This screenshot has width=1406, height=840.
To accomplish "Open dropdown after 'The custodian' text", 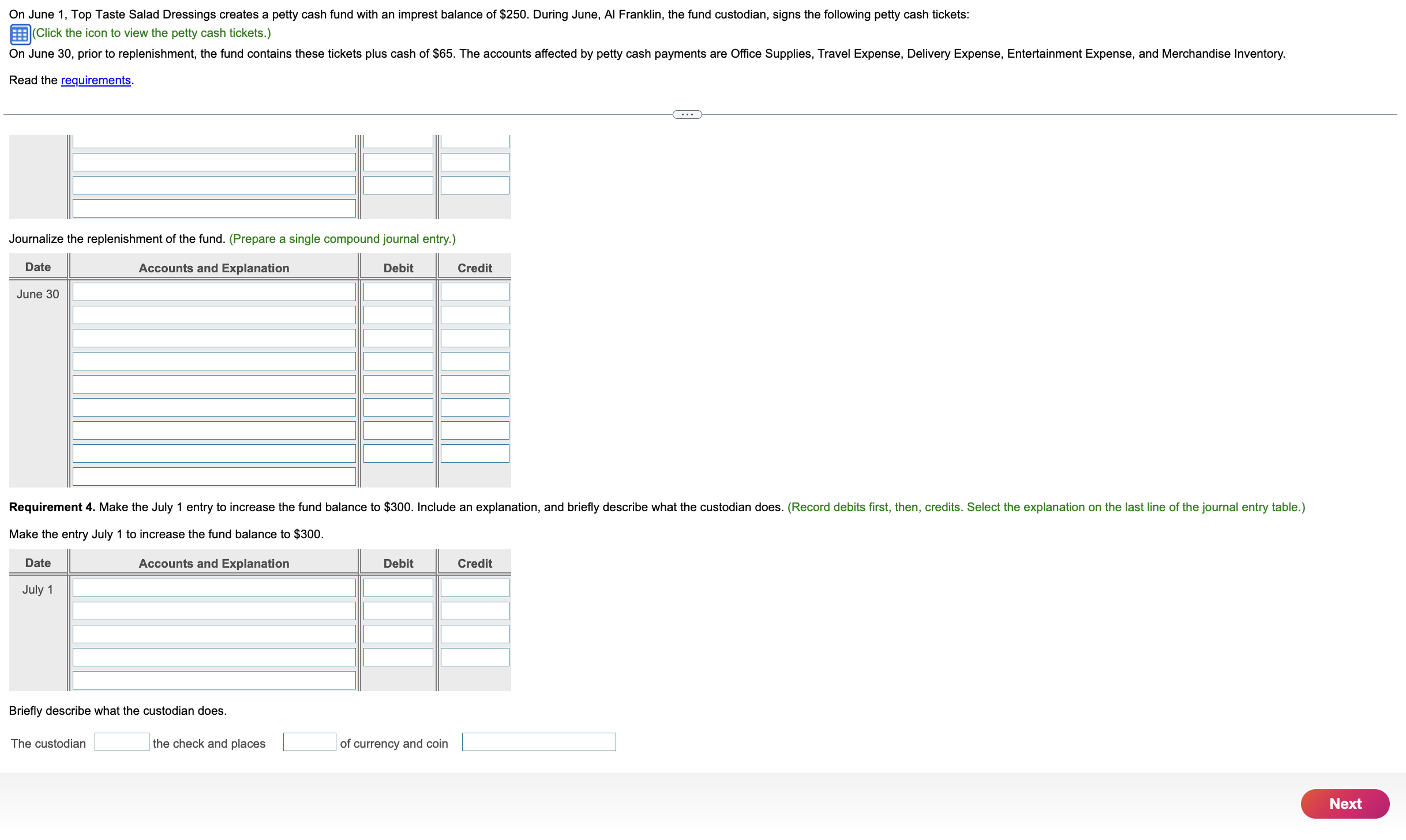I will click(x=122, y=742).
